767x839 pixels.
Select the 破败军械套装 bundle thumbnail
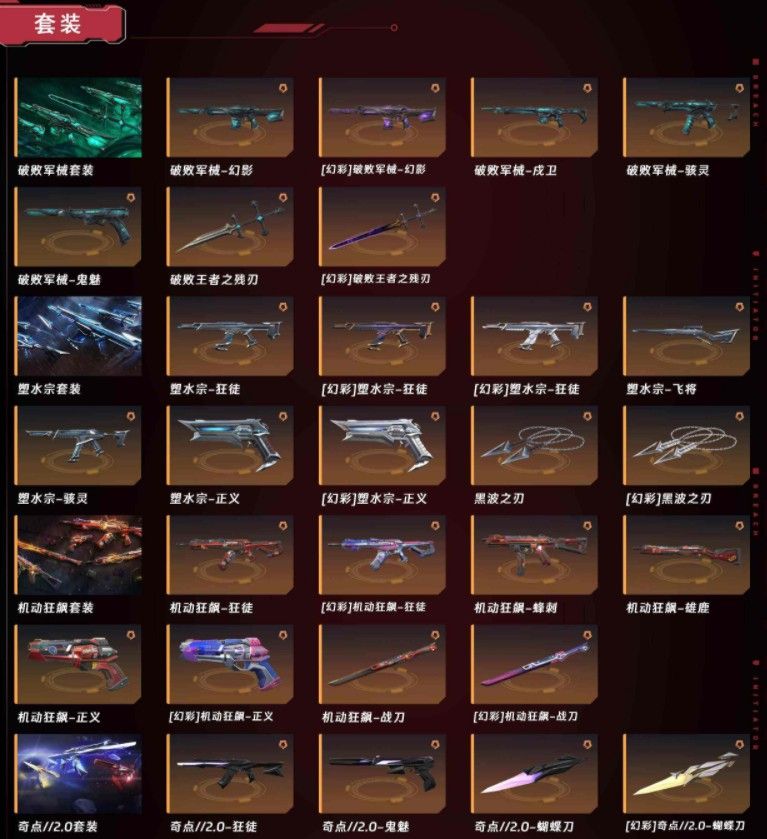(79, 117)
